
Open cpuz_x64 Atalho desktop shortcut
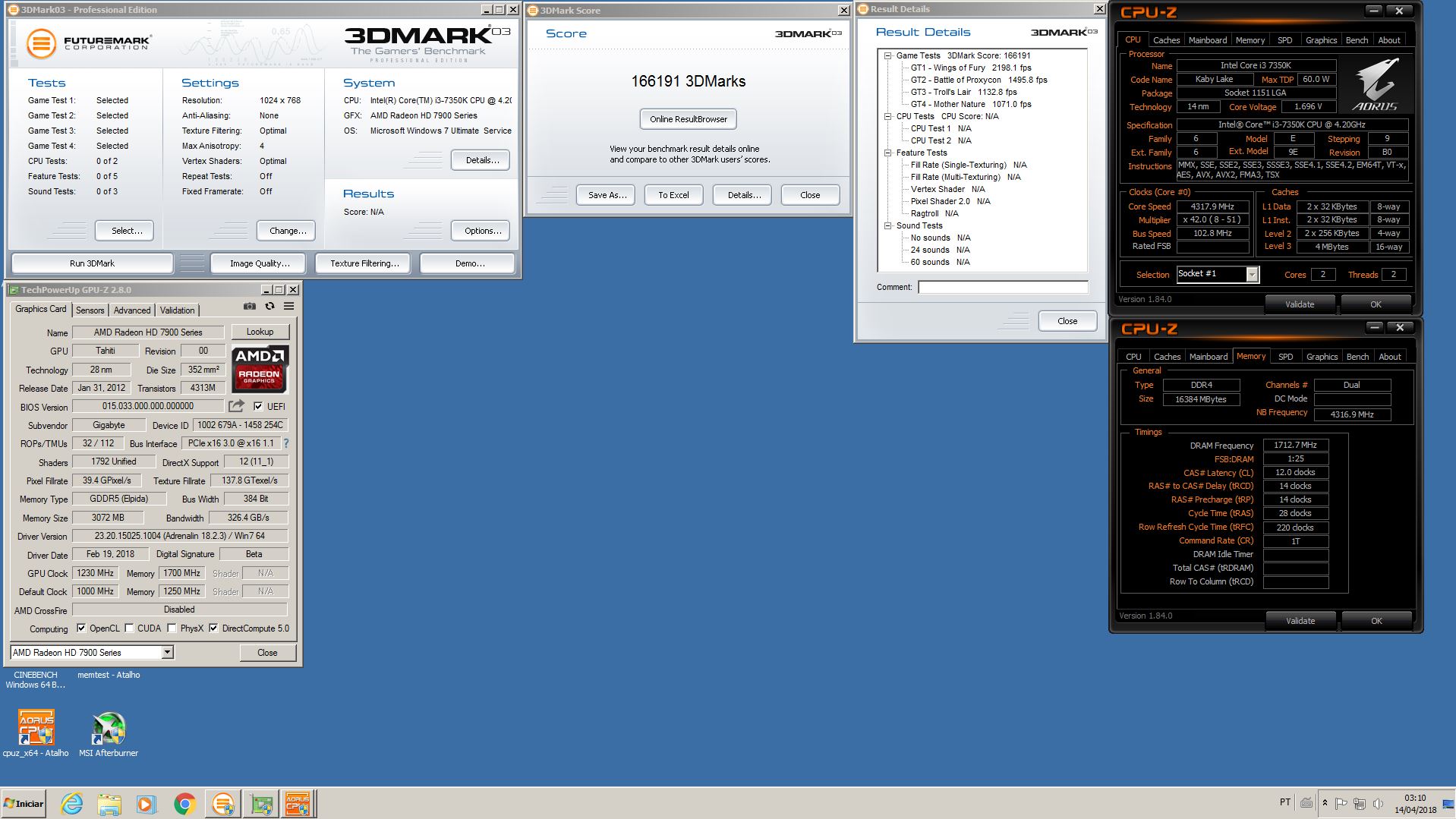tap(36, 732)
